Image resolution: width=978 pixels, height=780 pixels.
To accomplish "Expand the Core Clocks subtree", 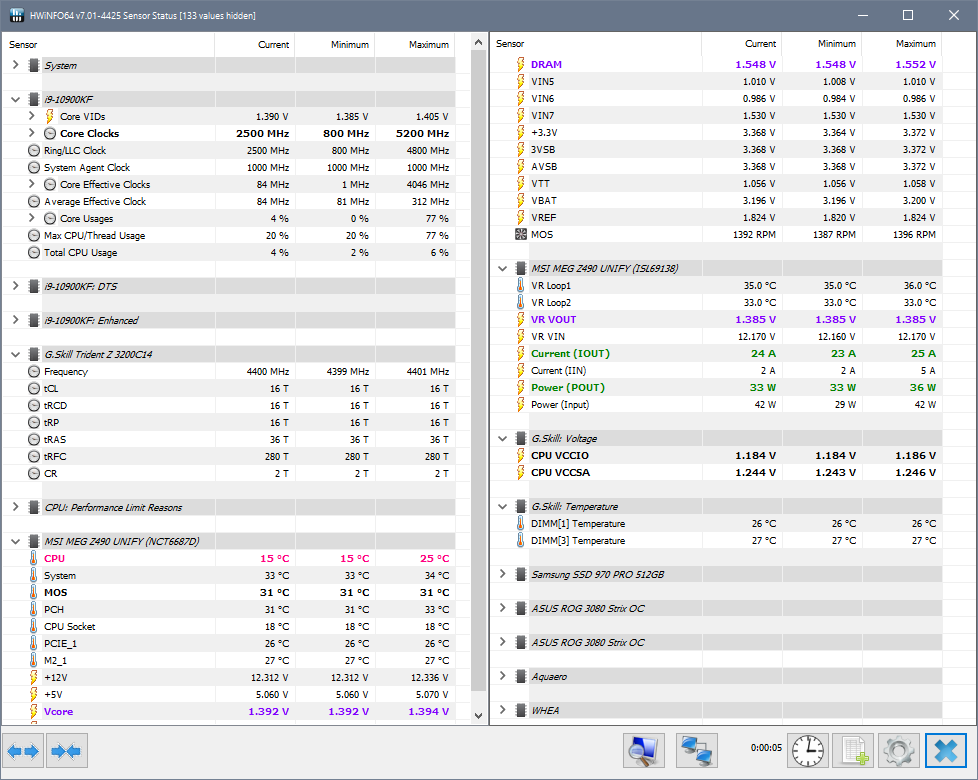I will [x=31, y=133].
